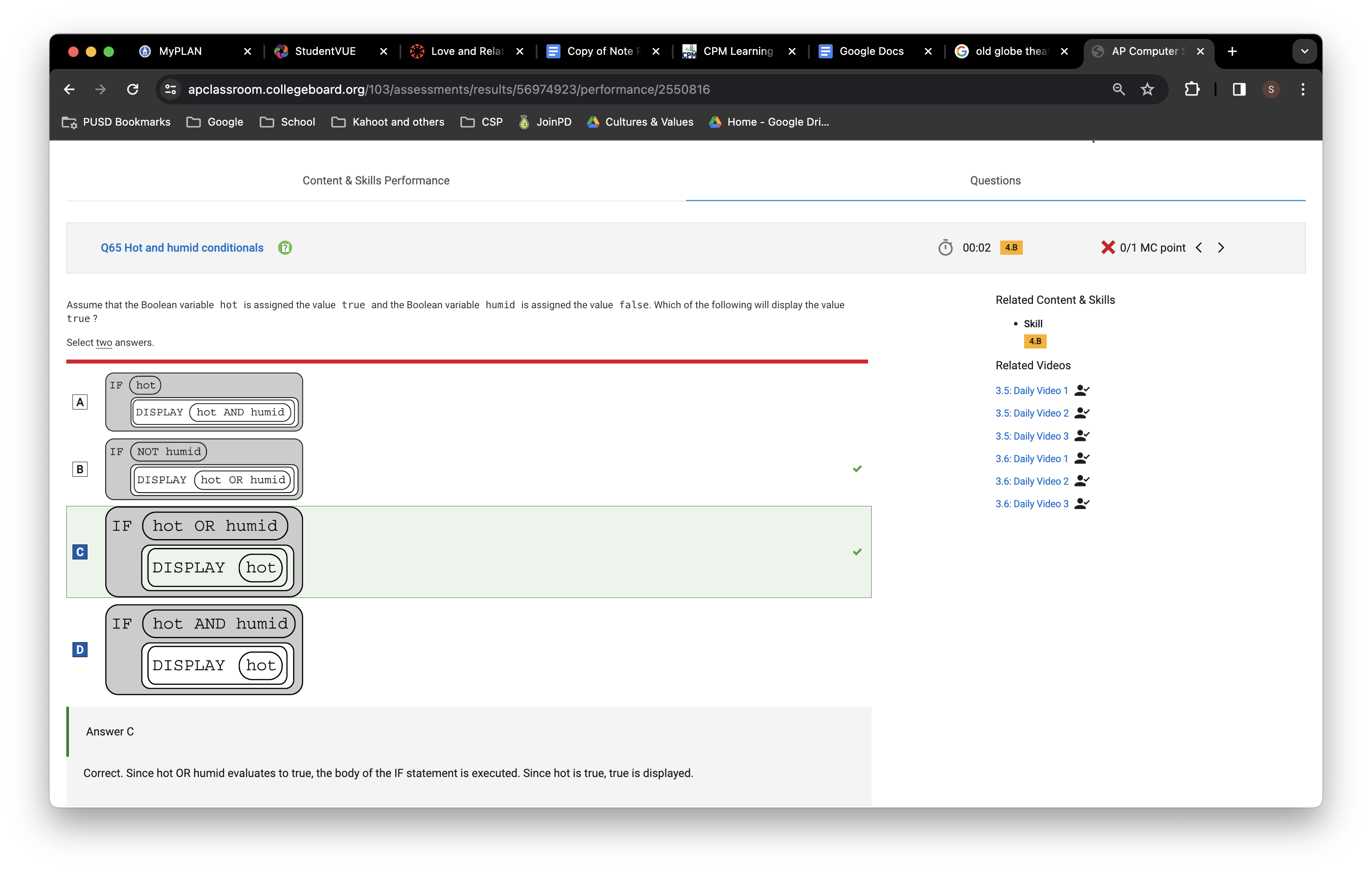Open the 3.5: Daily Video 1 link
Image resolution: width=1372 pixels, height=873 pixels.
pos(1031,391)
